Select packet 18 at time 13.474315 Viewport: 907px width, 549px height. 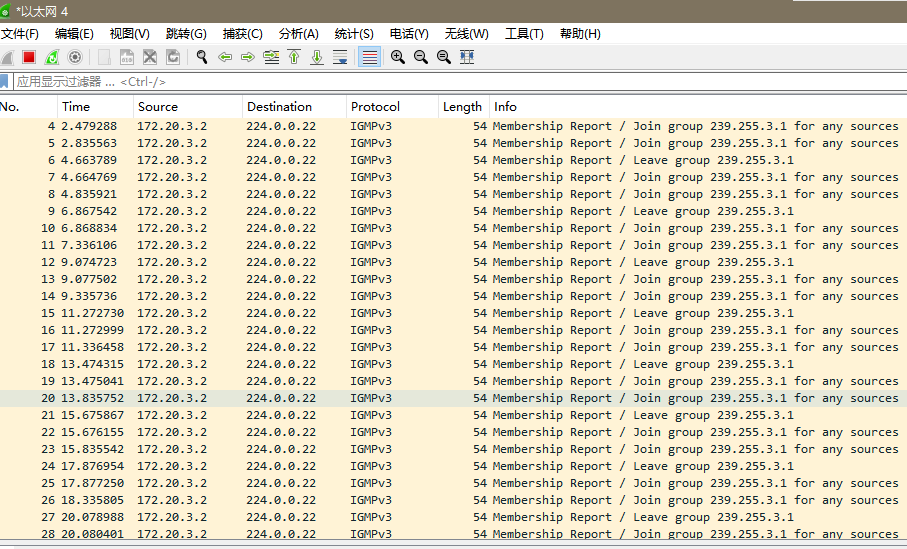[x=454, y=364]
